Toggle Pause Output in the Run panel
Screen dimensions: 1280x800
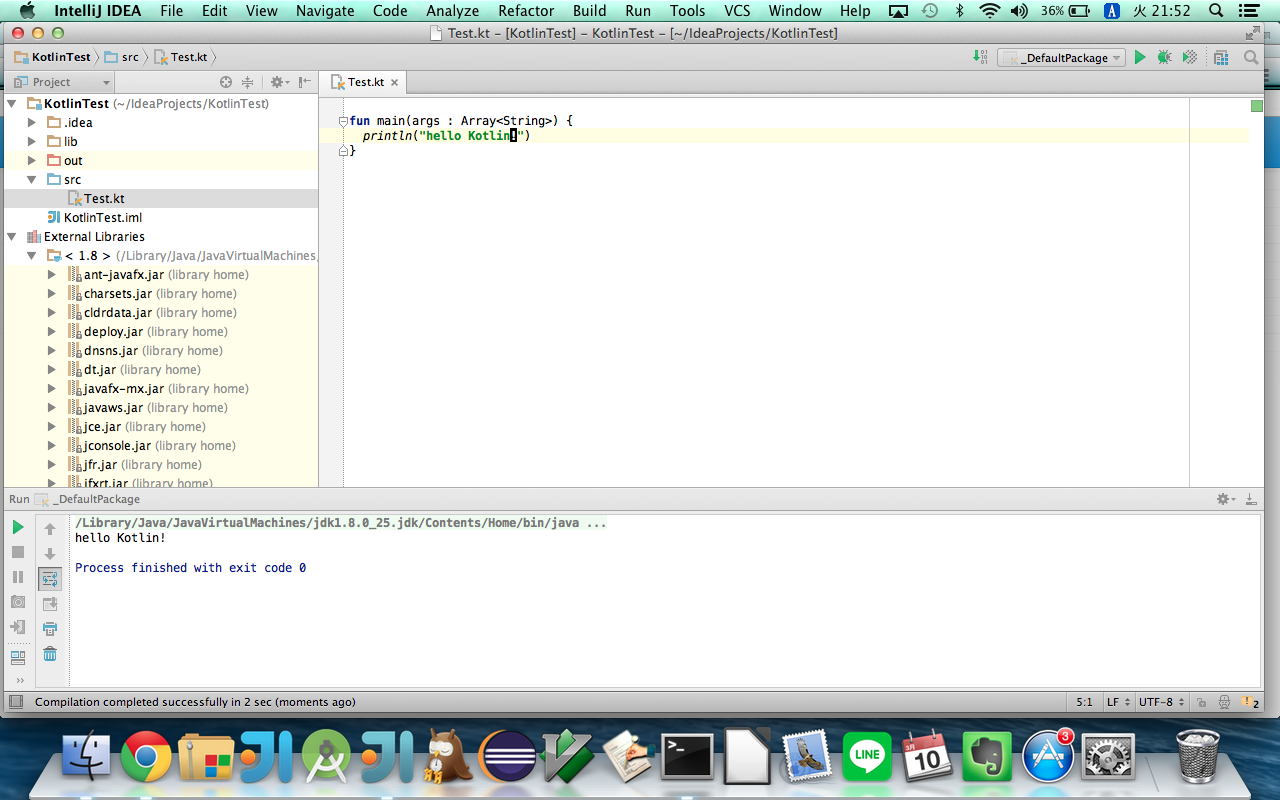coord(18,577)
